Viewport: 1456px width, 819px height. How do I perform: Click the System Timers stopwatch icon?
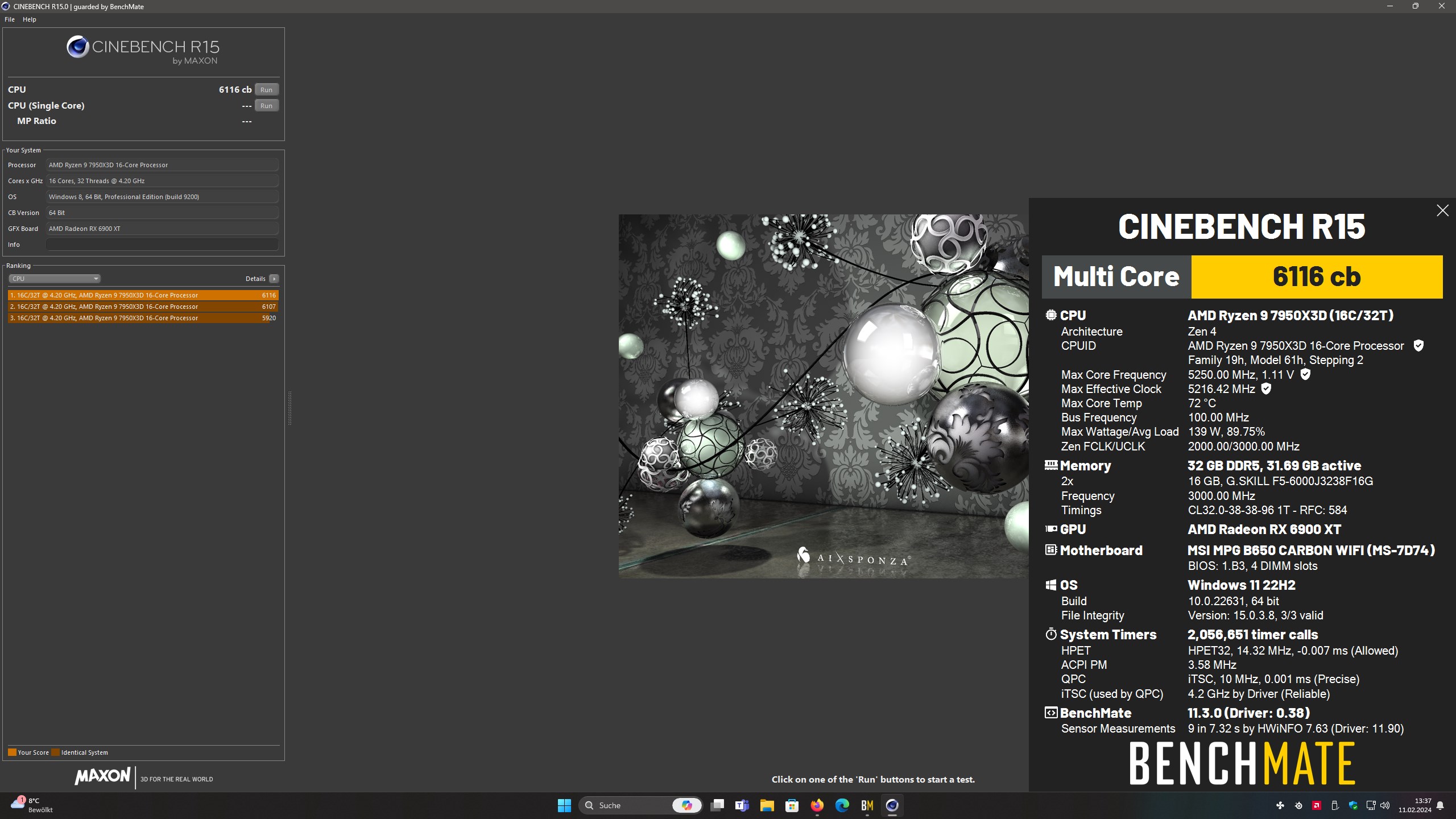pos(1051,634)
